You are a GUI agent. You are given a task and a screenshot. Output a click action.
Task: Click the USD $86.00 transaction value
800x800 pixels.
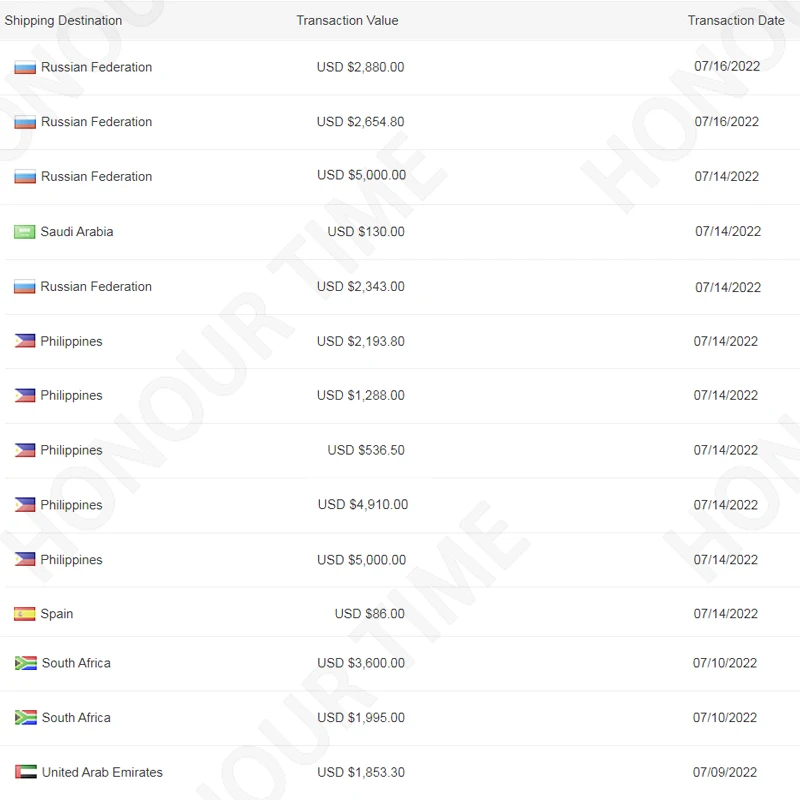coord(370,614)
